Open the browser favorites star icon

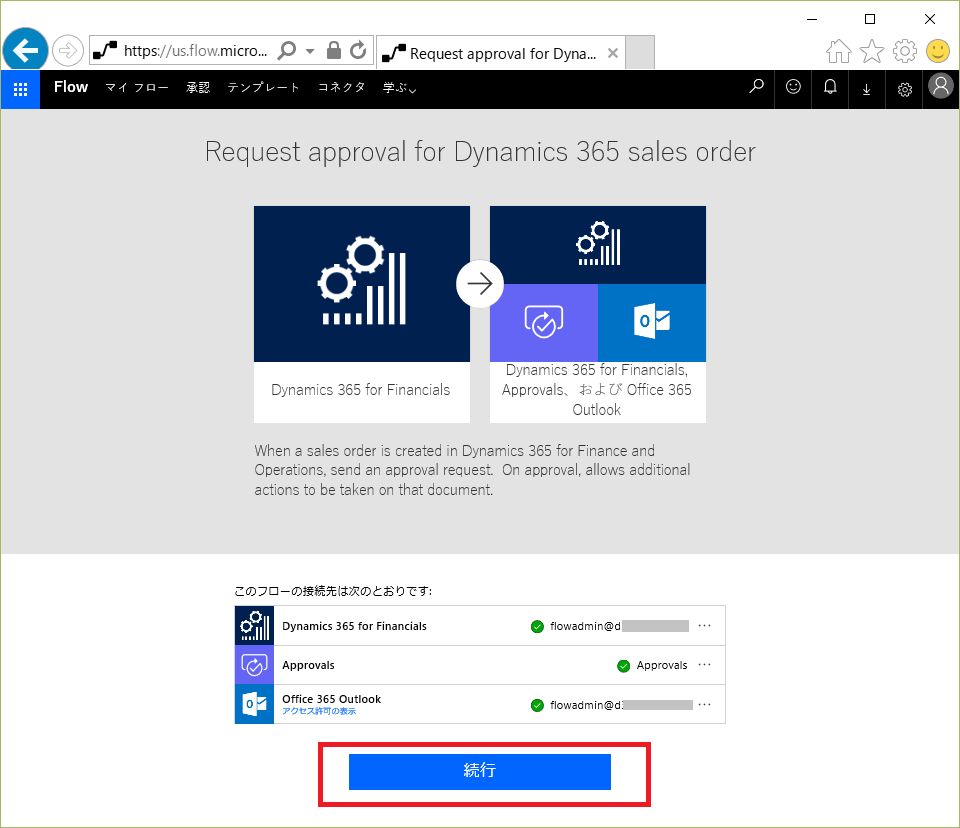point(872,51)
